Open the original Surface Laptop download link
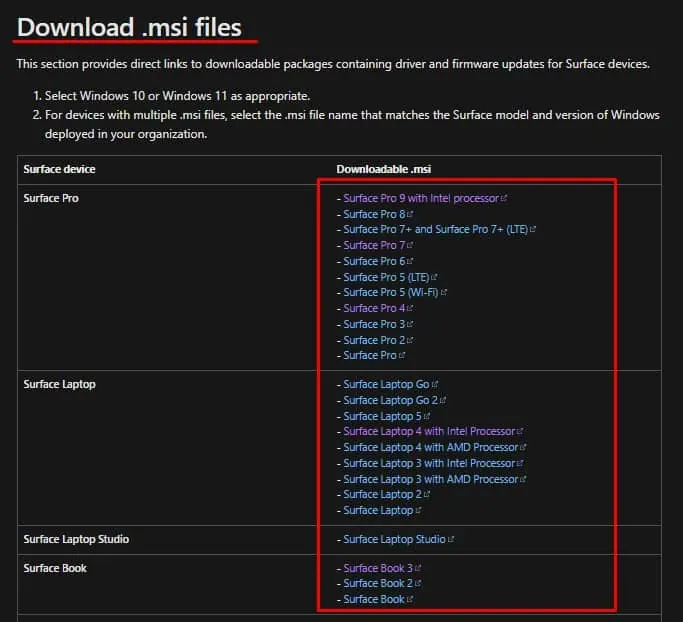The height and width of the screenshot is (622, 683). [x=378, y=510]
